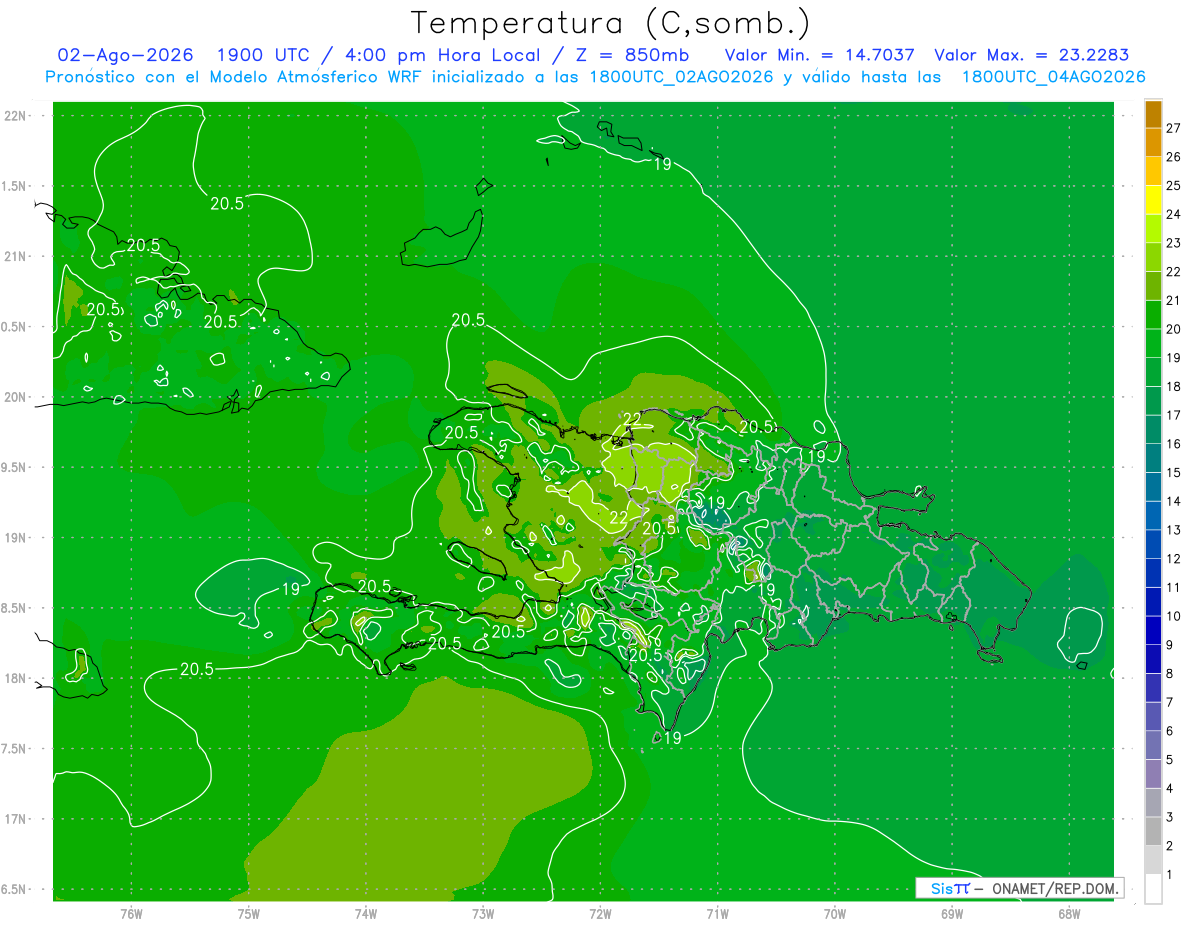Click the white bottom swatch of color legend
Viewport: 1200px width, 927px height.
(x=1153, y=888)
